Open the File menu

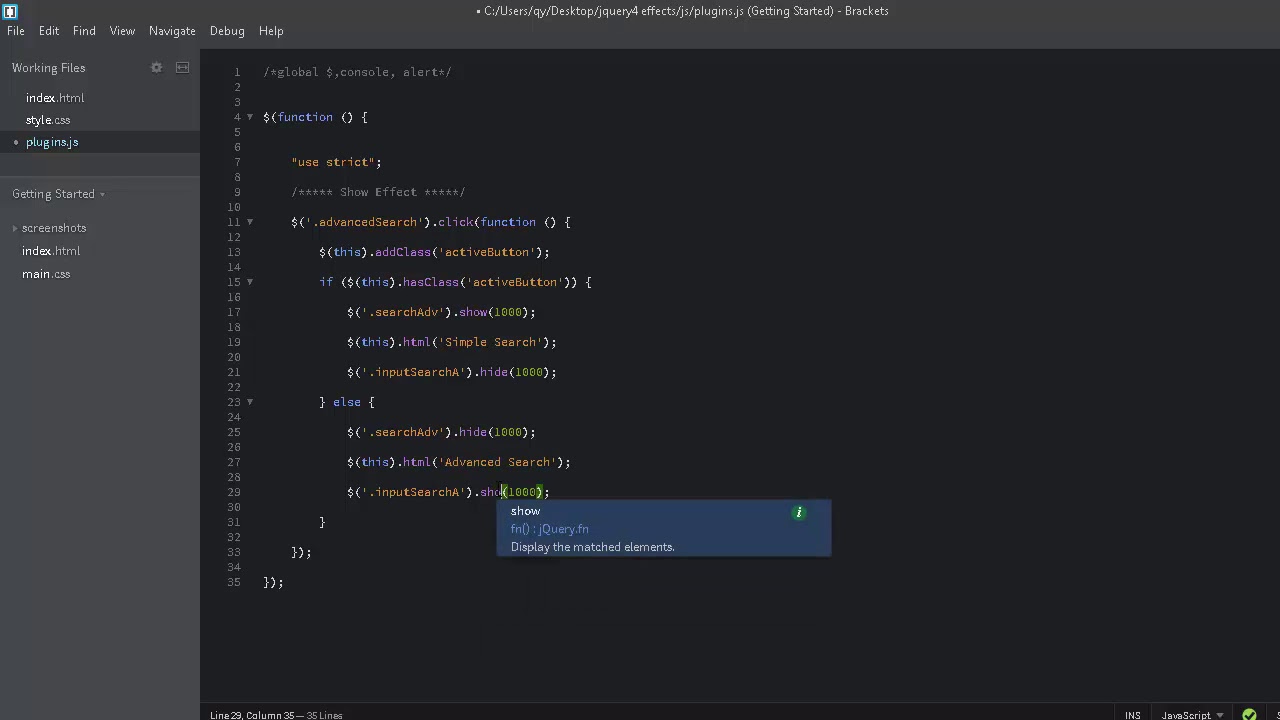point(16,31)
